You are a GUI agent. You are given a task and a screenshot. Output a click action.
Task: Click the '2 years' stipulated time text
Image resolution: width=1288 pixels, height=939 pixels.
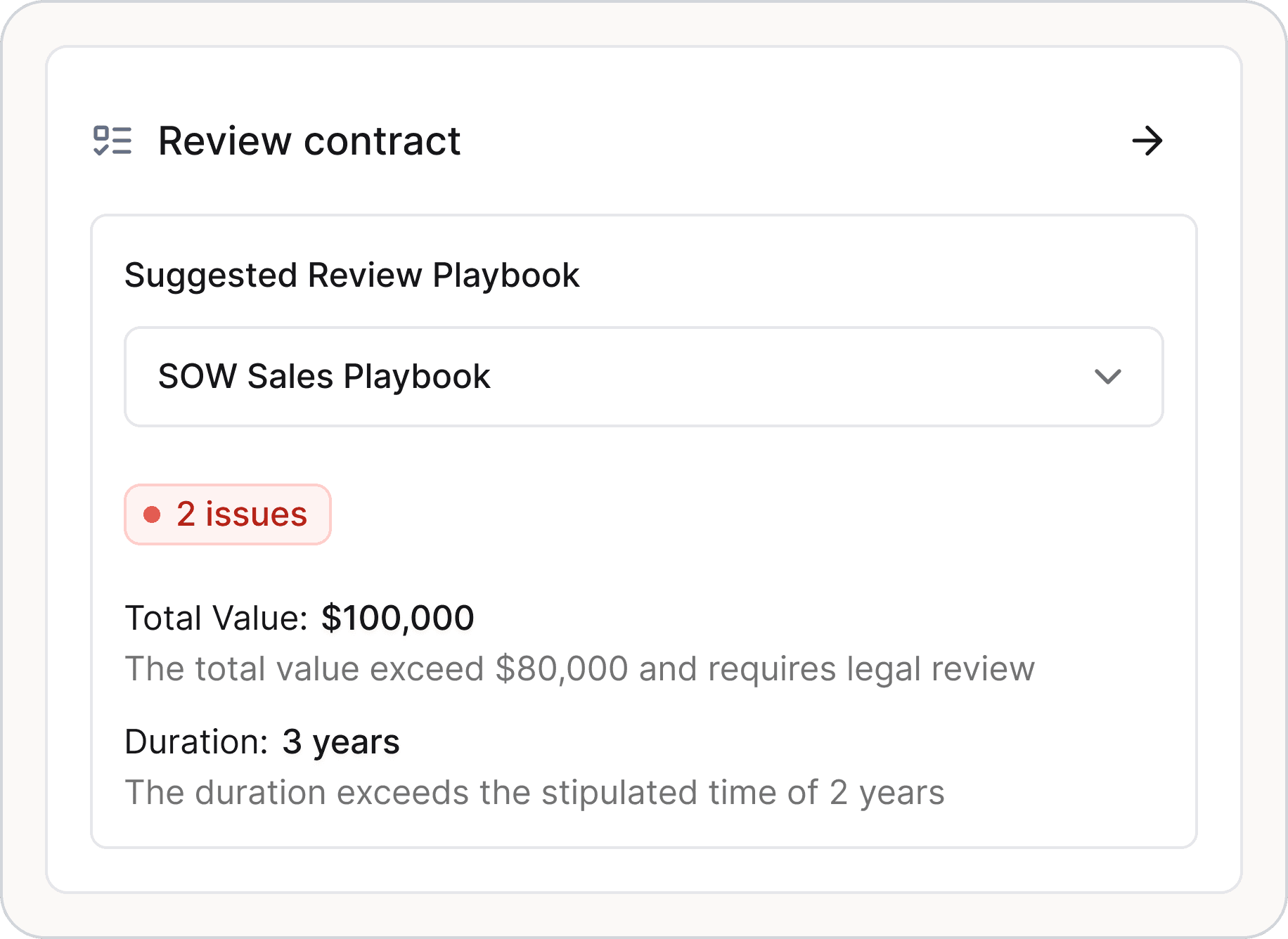click(x=887, y=793)
